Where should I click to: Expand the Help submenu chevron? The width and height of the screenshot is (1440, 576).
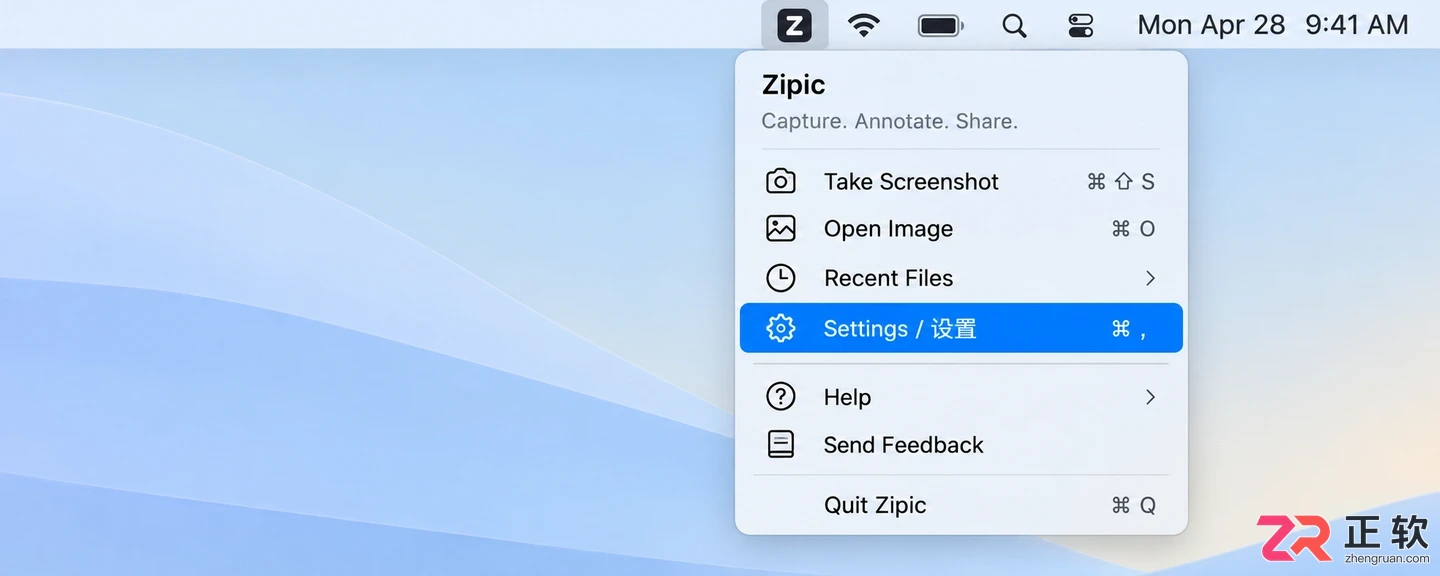pos(1150,397)
